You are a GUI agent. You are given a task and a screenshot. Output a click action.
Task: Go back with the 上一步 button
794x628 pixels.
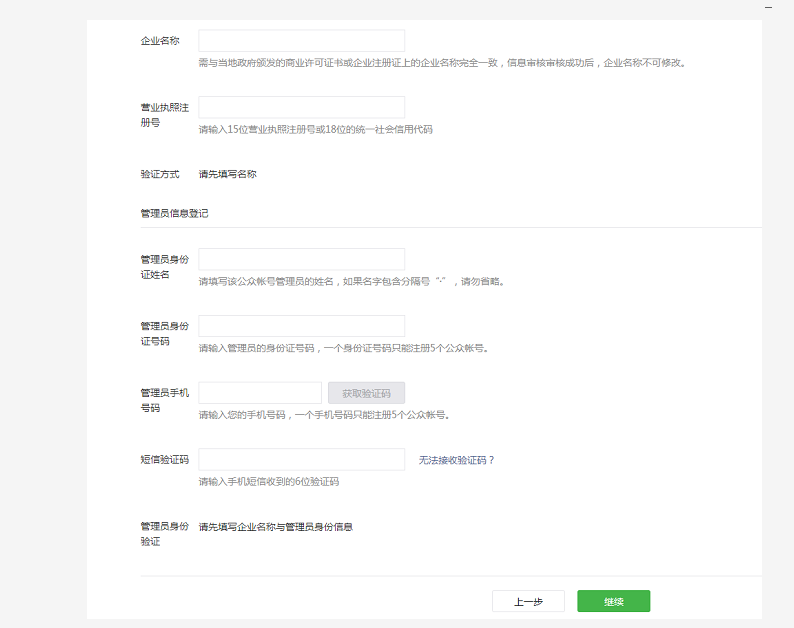pyautogui.click(x=528, y=601)
